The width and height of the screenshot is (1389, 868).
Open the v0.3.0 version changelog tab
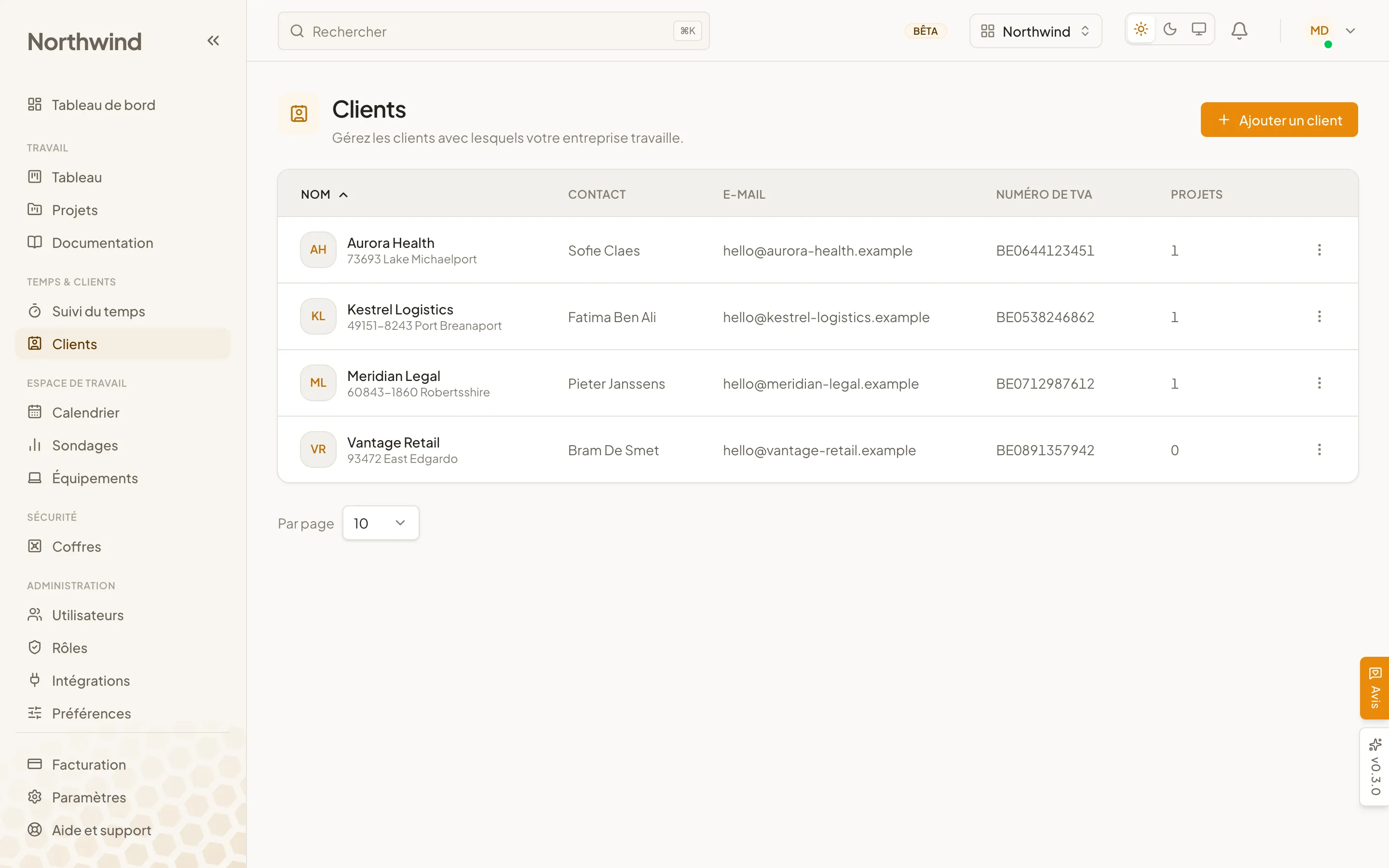pos(1375,767)
